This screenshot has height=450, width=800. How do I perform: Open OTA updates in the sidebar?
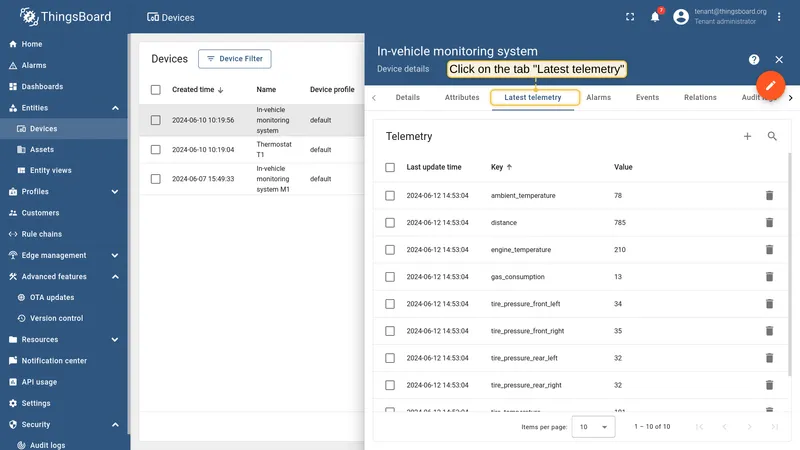tap(64, 297)
